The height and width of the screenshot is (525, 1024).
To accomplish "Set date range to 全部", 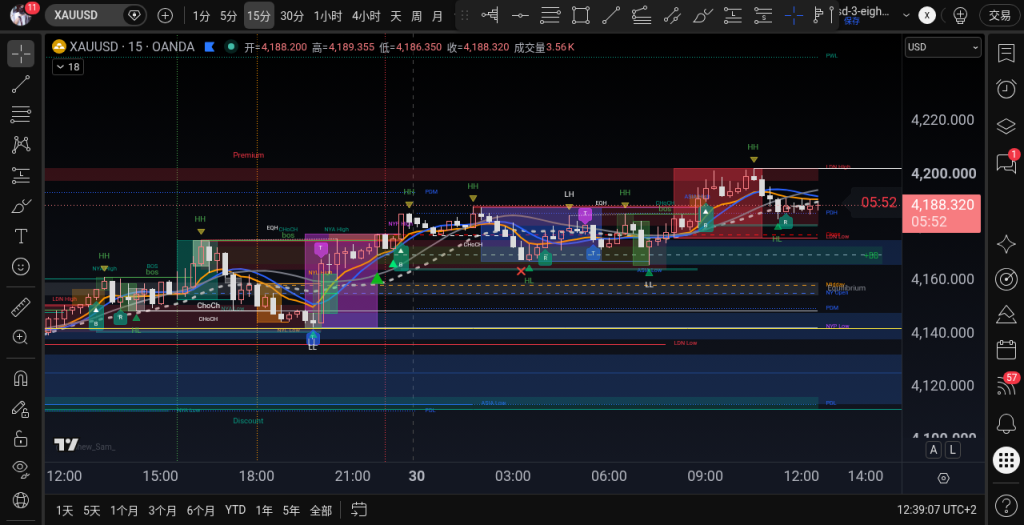I will [x=321, y=510].
